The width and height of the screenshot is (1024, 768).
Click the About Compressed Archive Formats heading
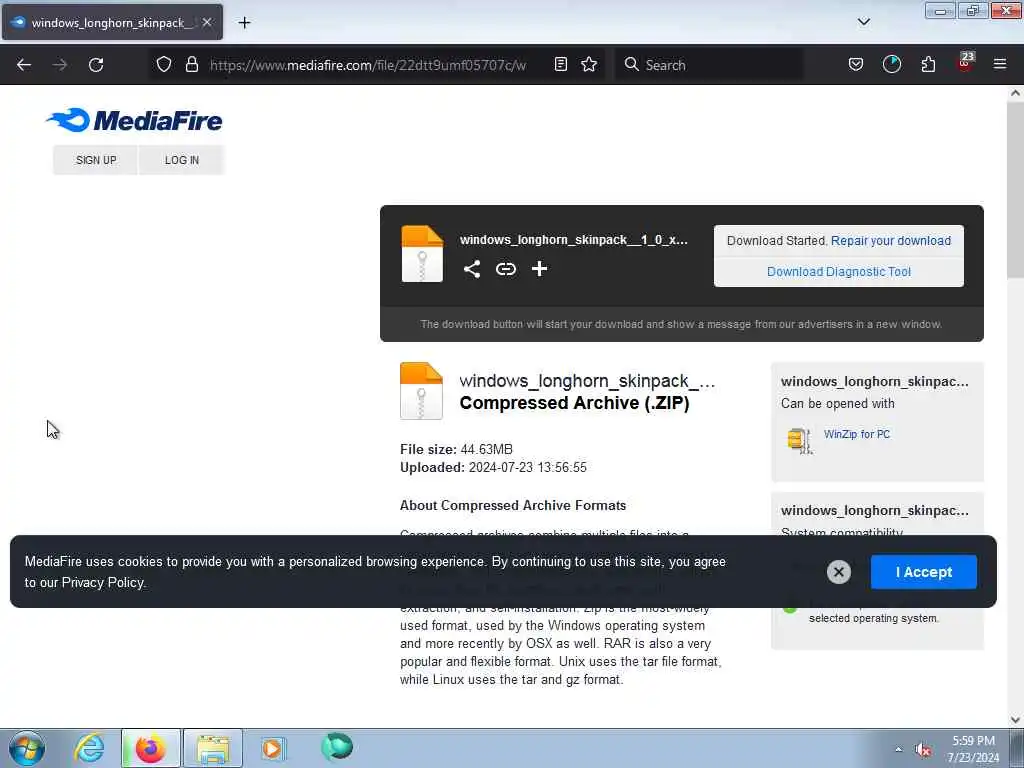click(x=513, y=505)
